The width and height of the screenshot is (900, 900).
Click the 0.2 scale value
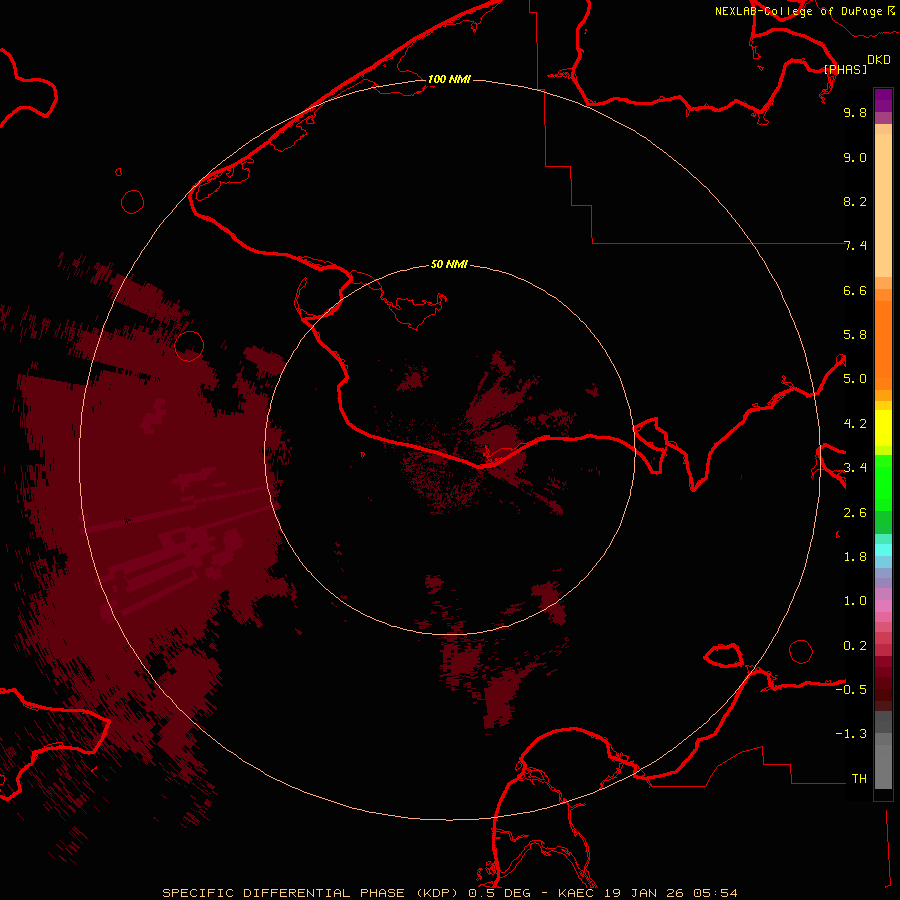[855, 646]
